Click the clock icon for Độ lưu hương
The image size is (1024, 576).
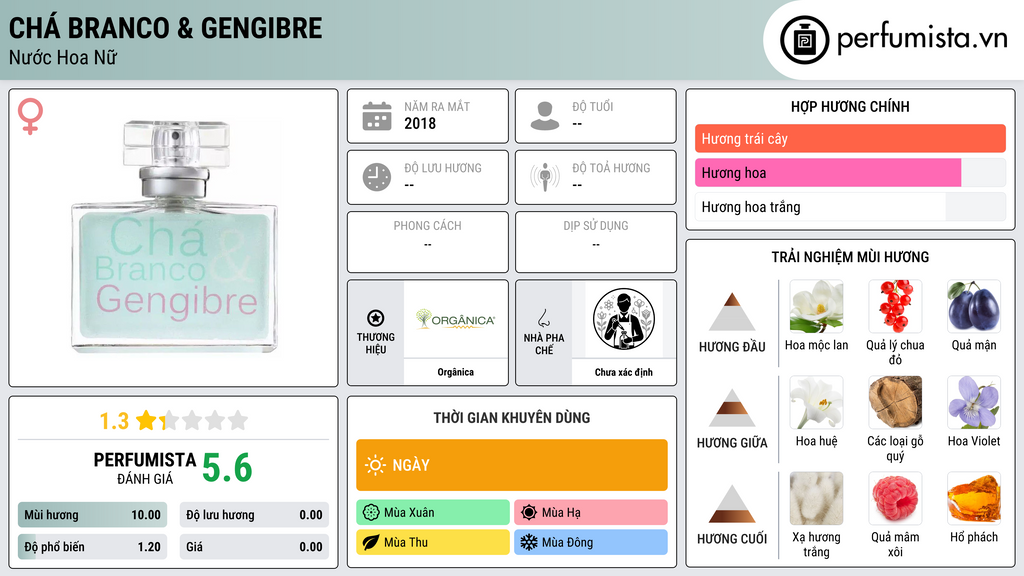(377, 177)
